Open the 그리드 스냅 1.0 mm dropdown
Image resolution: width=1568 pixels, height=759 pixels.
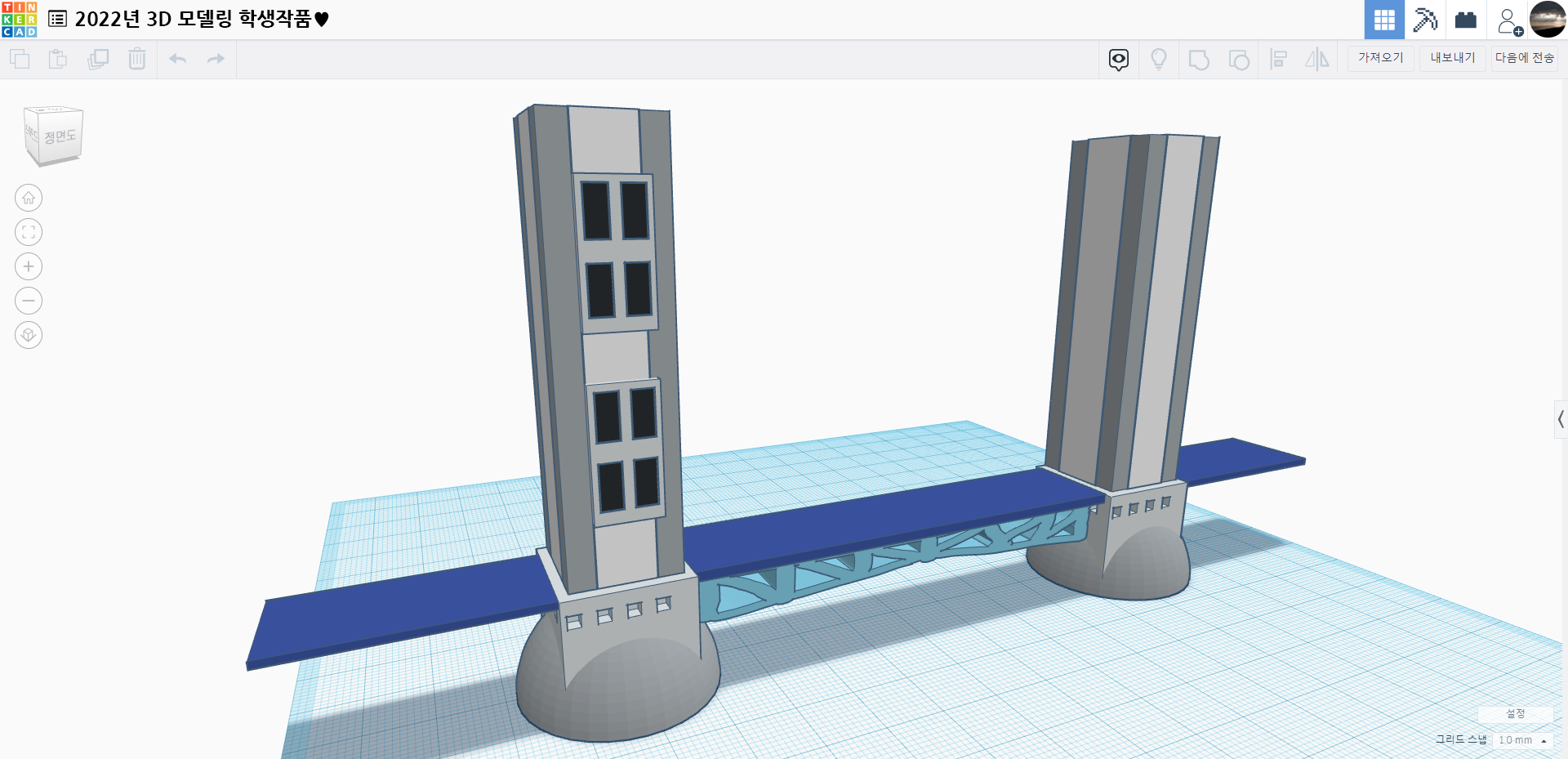(1522, 740)
